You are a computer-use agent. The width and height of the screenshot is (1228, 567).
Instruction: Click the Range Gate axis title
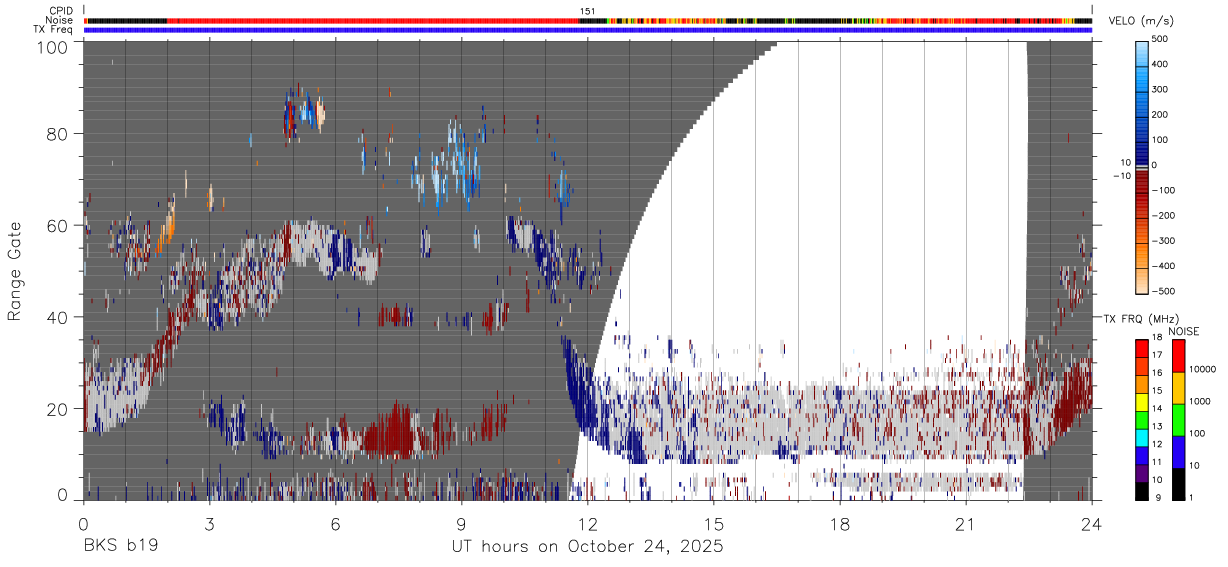pos(15,271)
